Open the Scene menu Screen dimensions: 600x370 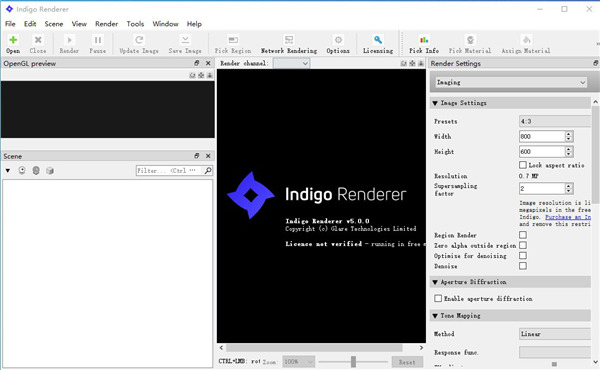54,24
